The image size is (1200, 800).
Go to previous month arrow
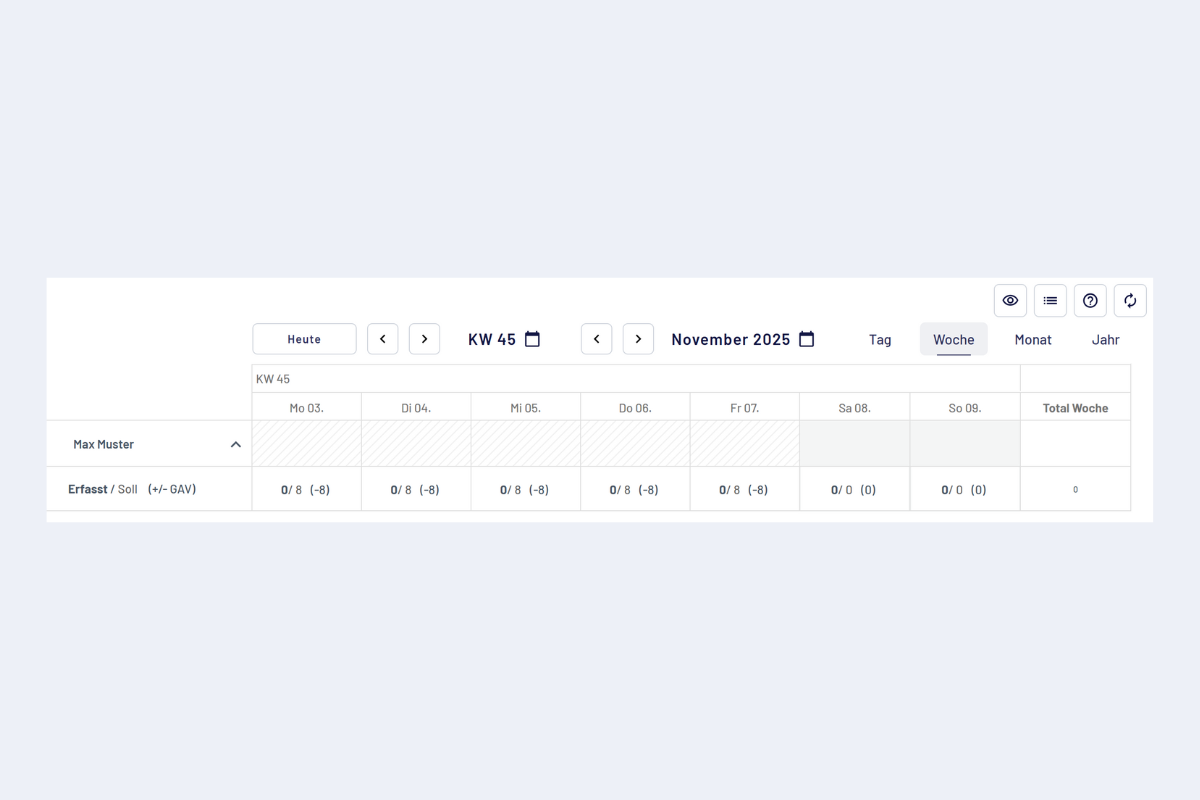[596, 339]
